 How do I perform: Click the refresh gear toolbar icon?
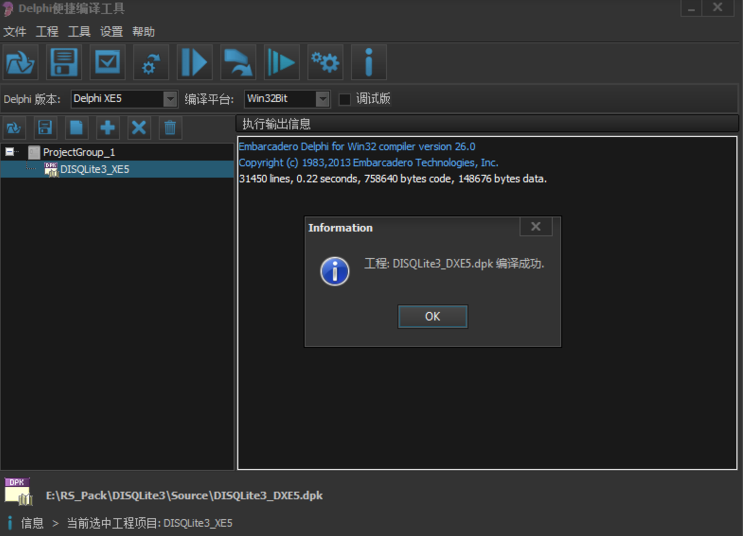[x=151, y=62]
